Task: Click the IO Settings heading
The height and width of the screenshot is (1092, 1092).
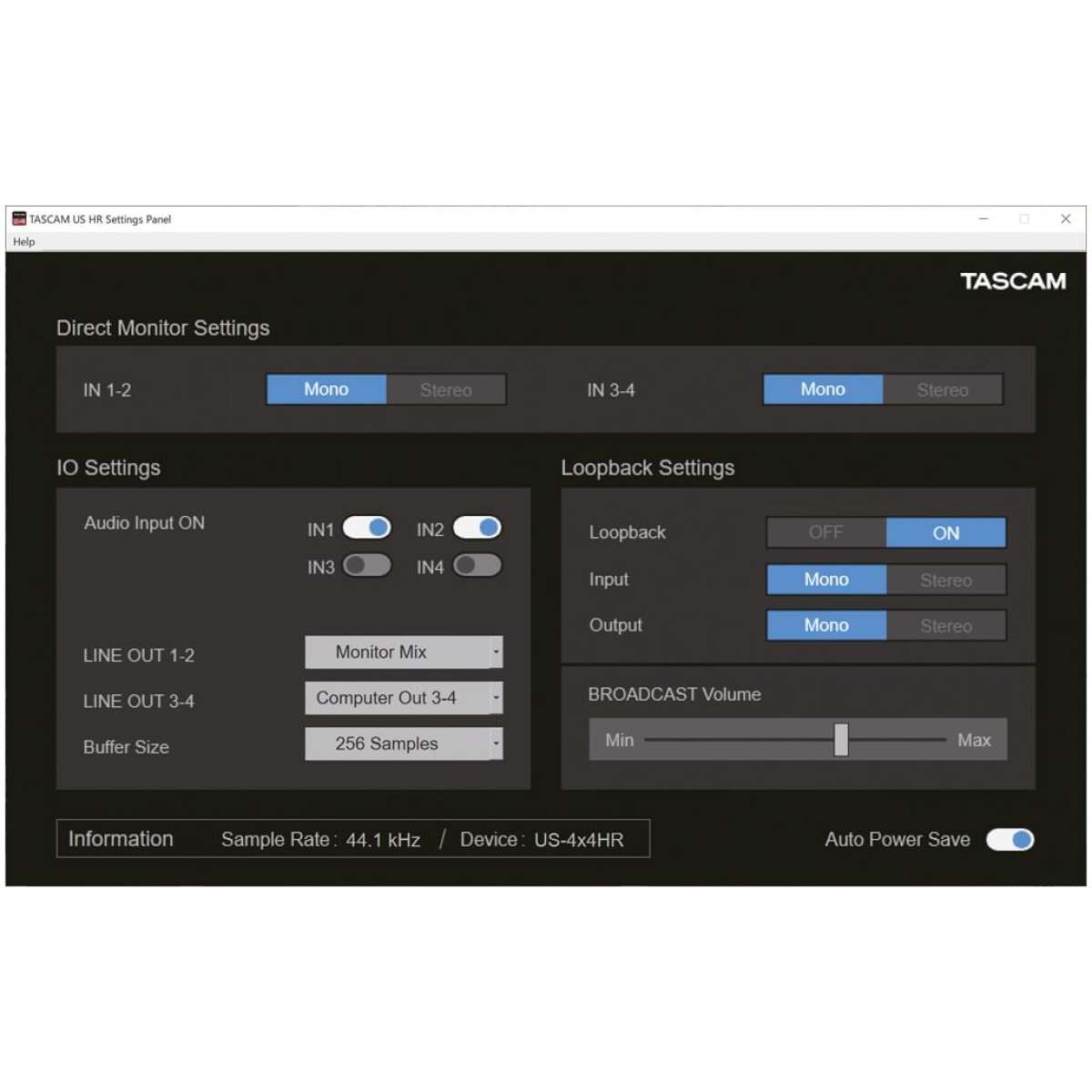Action: click(108, 468)
